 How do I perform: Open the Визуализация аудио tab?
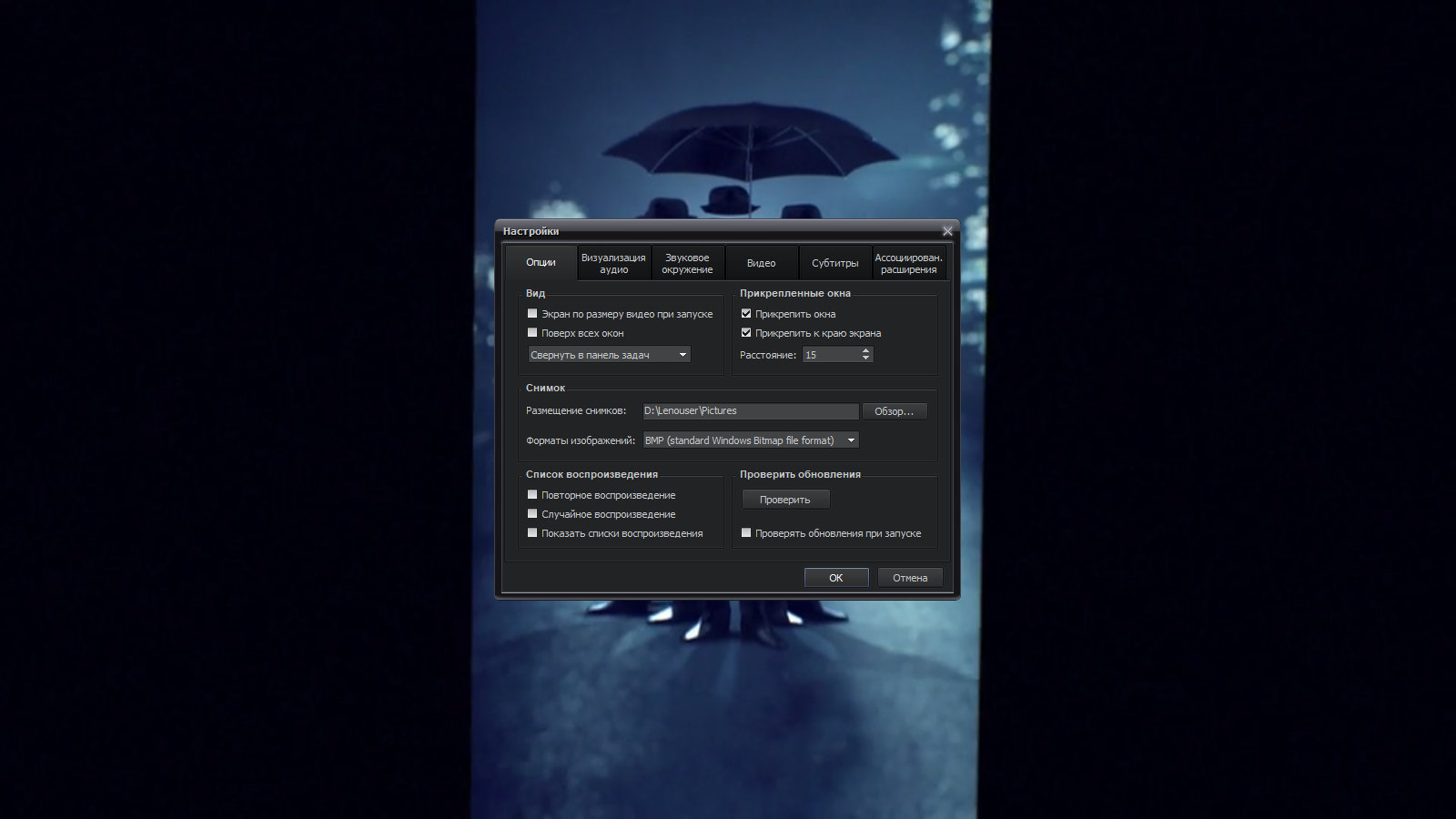click(x=613, y=263)
